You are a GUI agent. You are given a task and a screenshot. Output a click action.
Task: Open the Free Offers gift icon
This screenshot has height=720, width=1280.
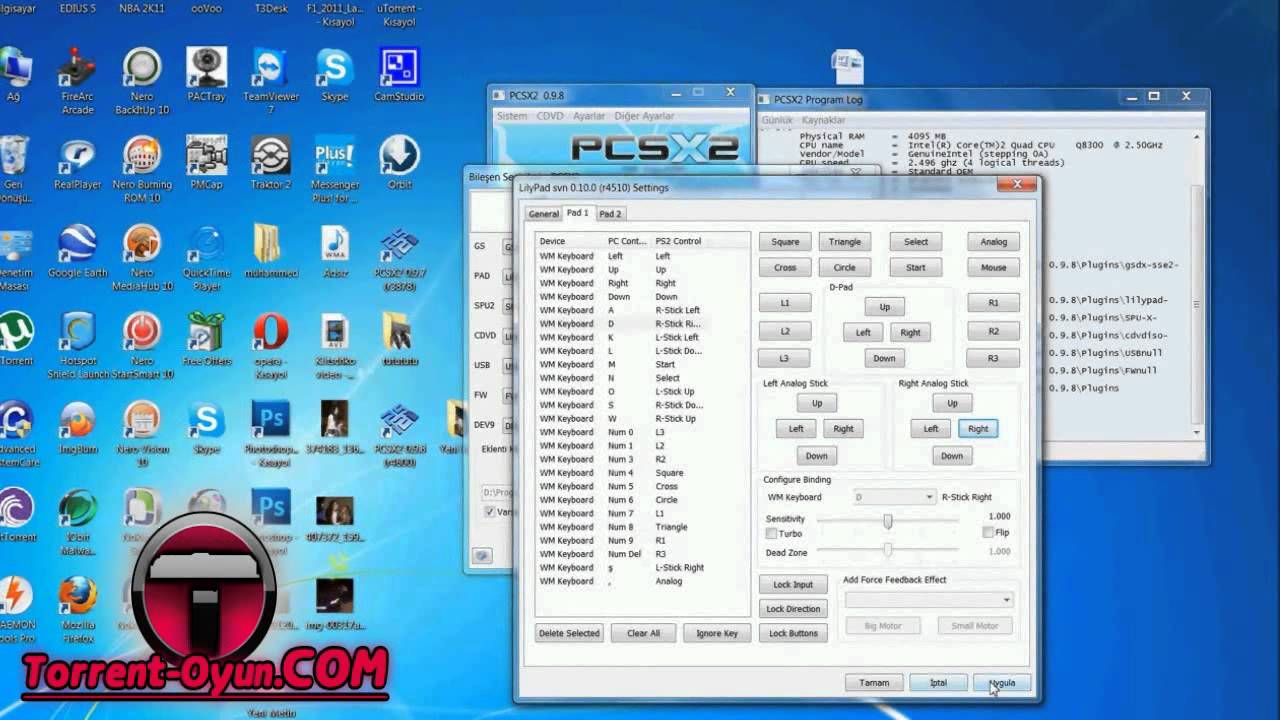point(206,339)
